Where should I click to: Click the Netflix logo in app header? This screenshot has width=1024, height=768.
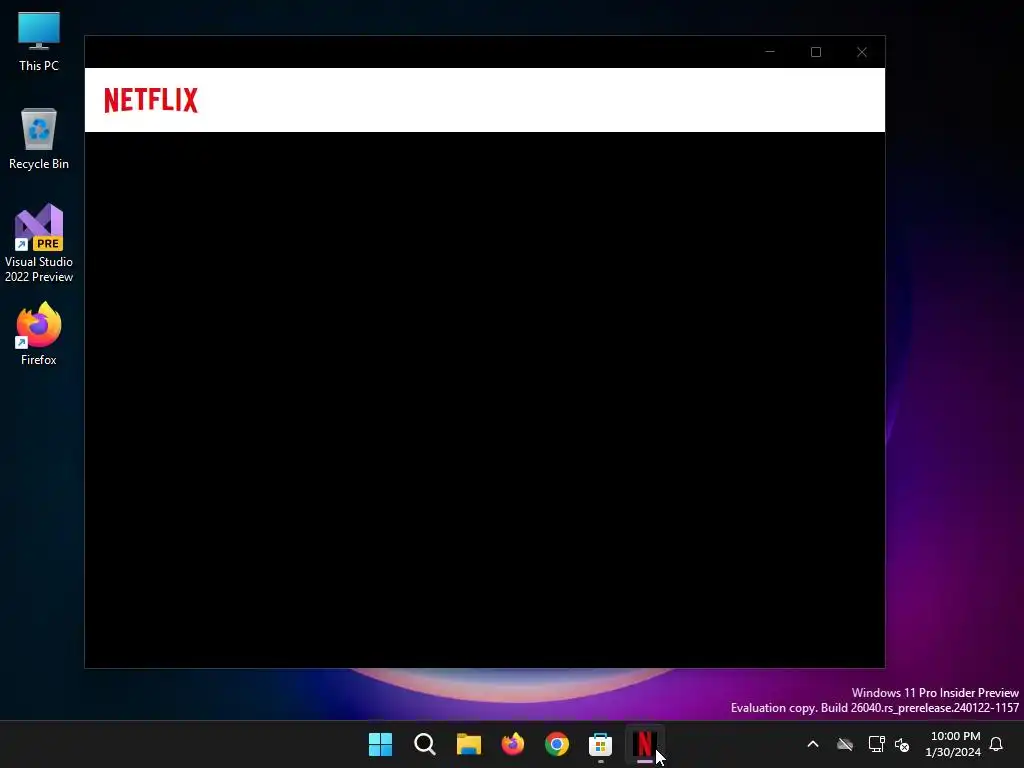(151, 100)
